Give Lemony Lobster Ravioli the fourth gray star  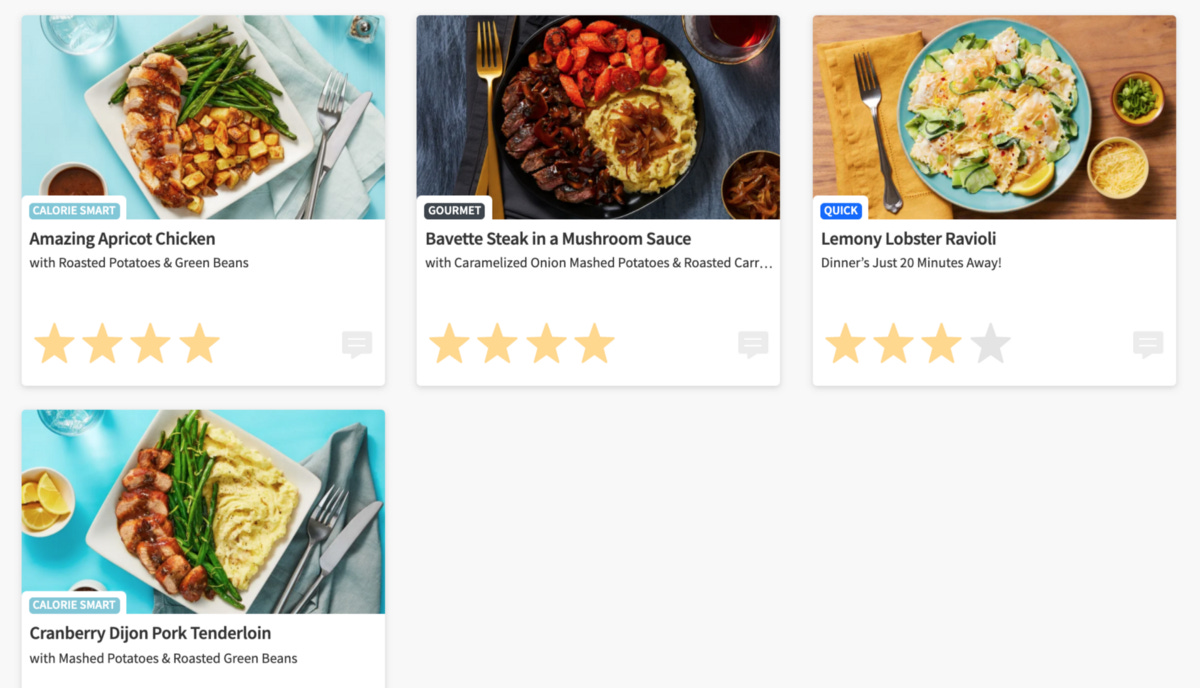[990, 344]
